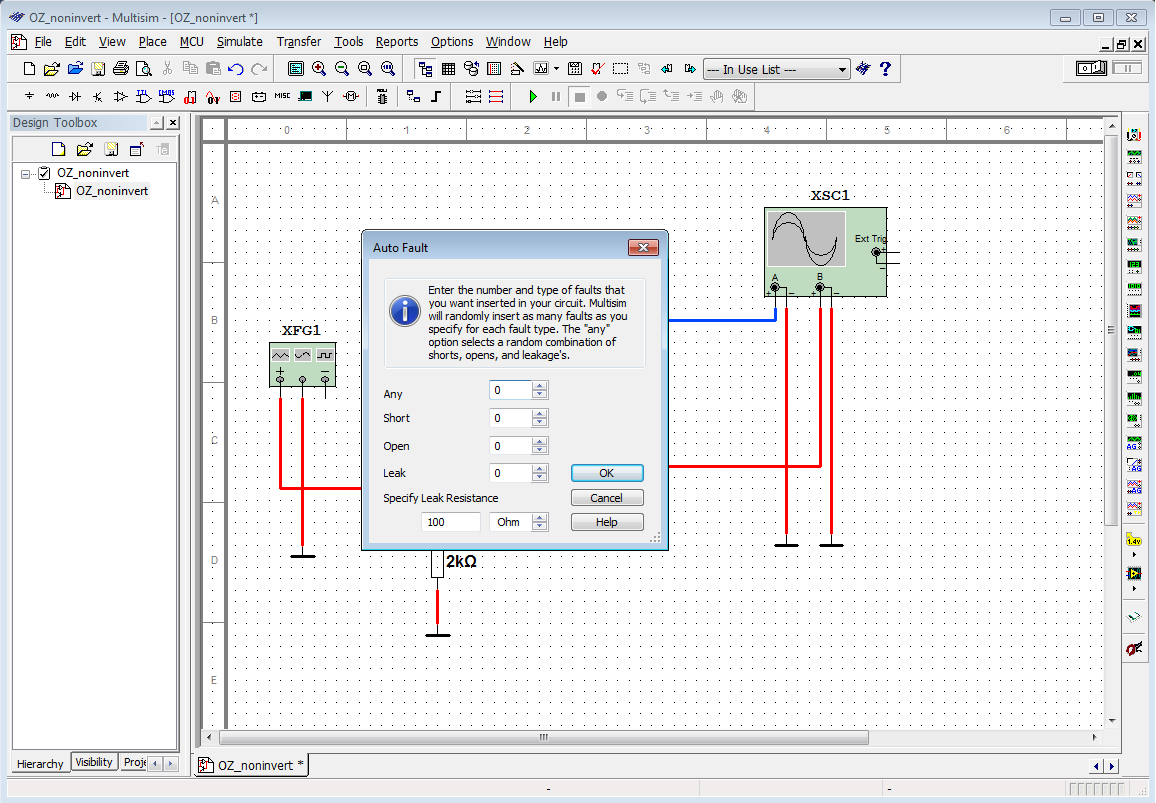Image resolution: width=1156 pixels, height=803 pixels.
Task: Open the Transfer menu
Action: pos(299,42)
